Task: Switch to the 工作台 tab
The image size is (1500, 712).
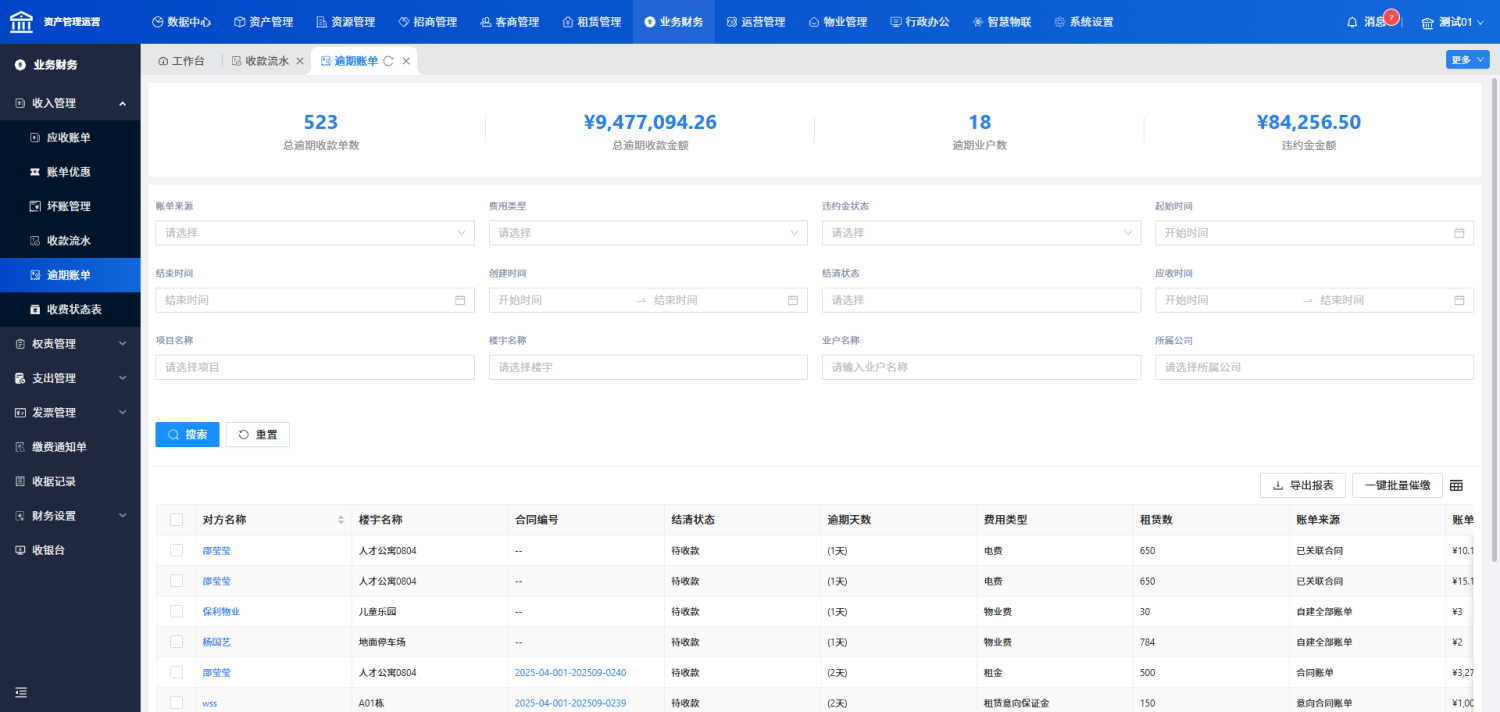Action: point(181,61)
